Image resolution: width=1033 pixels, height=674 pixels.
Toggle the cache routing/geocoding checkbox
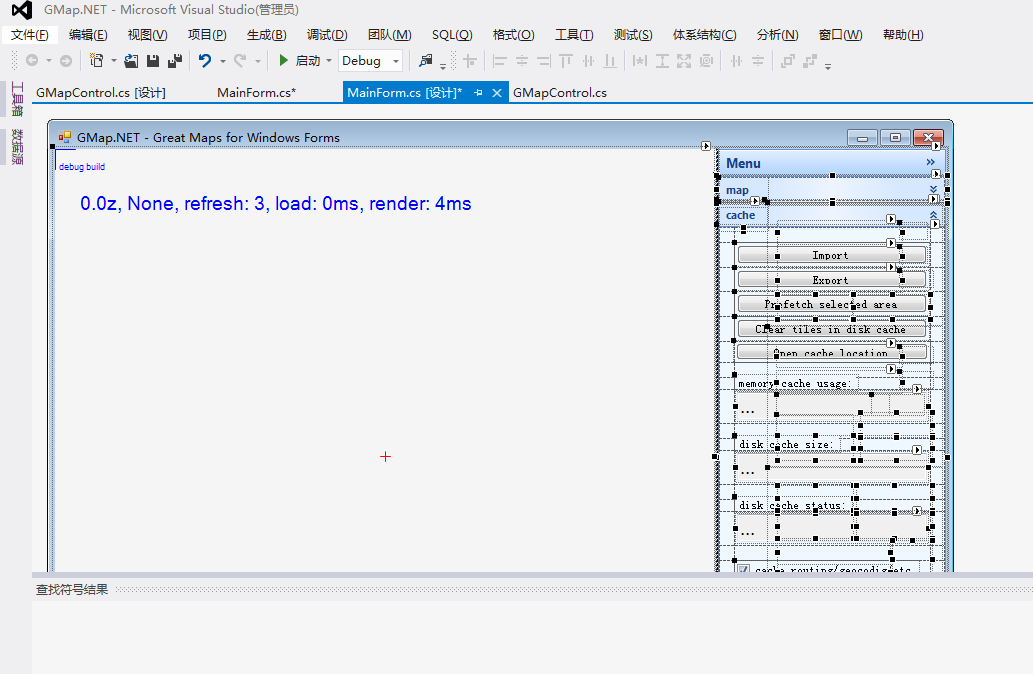tap(743, 569)
